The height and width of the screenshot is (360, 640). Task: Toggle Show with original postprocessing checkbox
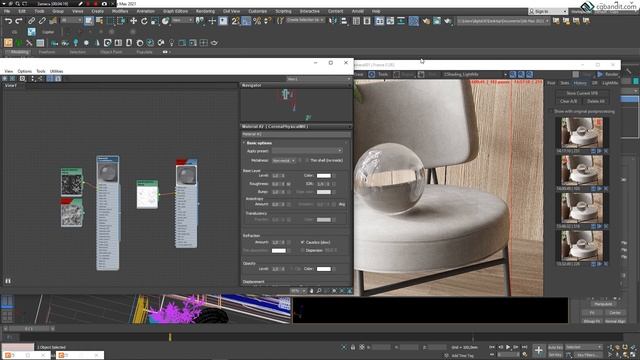[x=551, y=111]
